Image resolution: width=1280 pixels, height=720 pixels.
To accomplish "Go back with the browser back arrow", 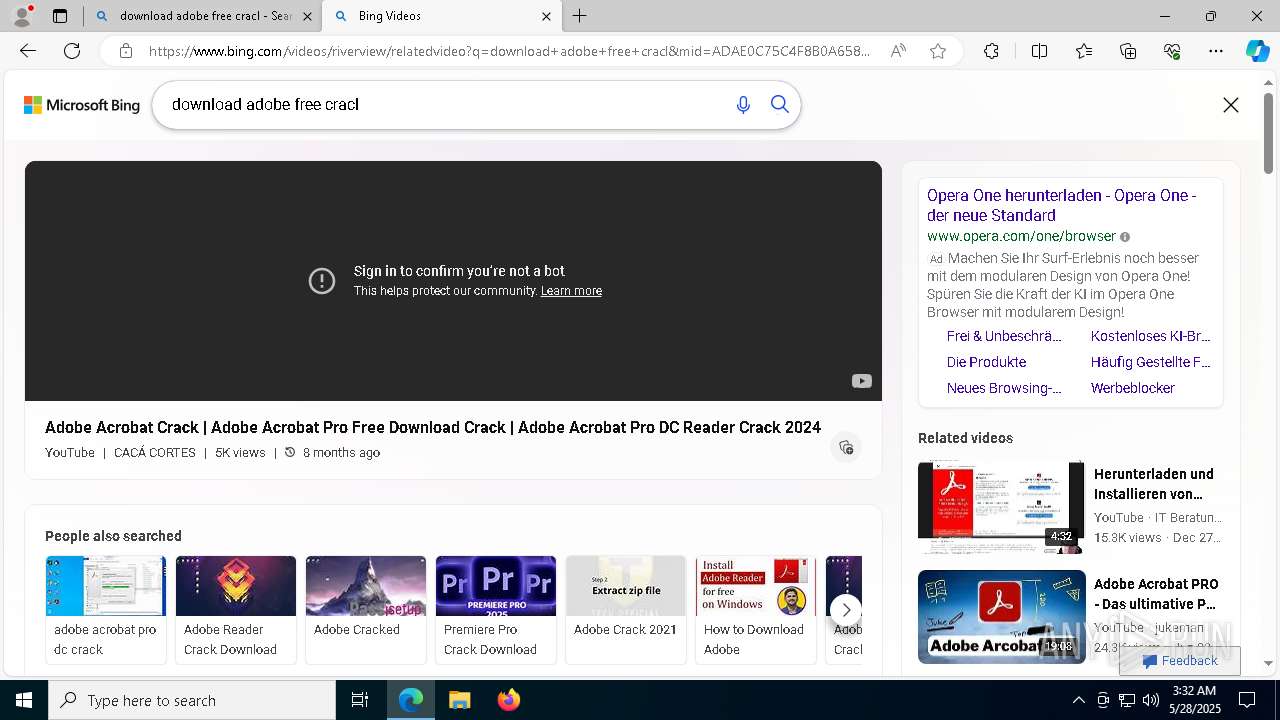I will pyautogui.click(x=28, y=51).
